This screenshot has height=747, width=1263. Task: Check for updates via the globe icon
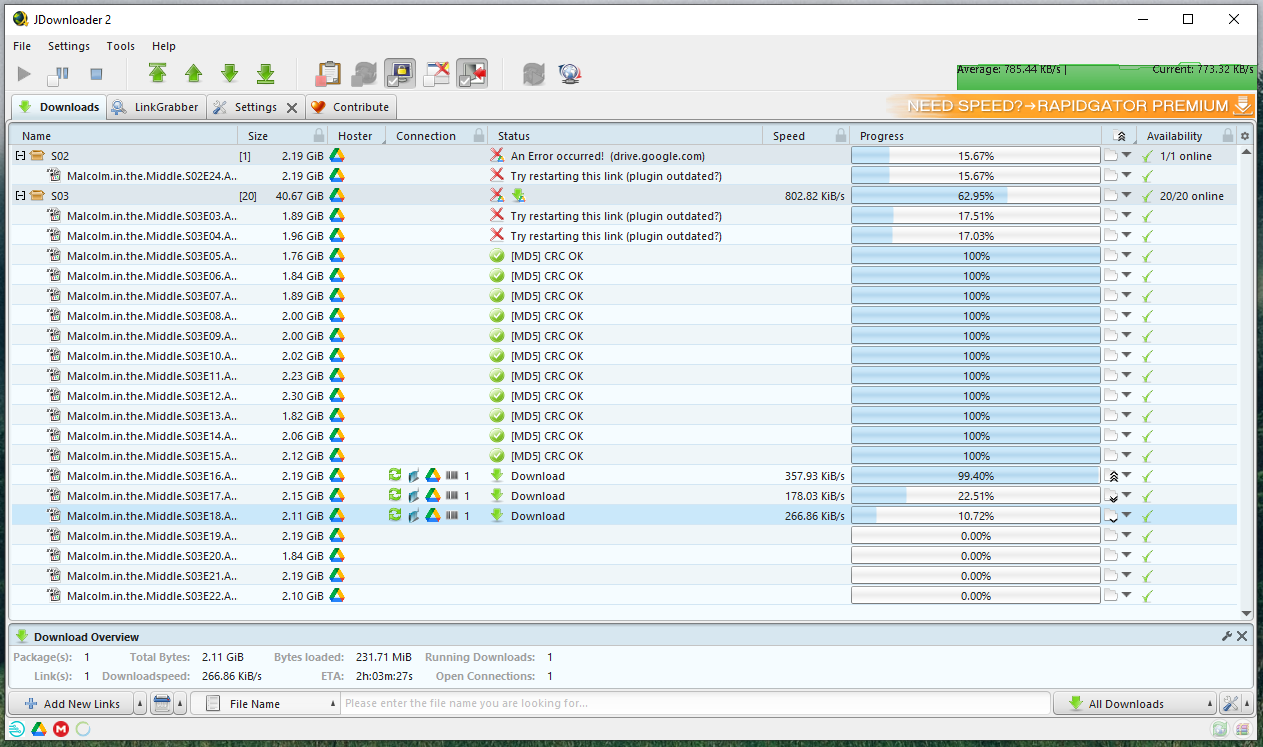570,73
